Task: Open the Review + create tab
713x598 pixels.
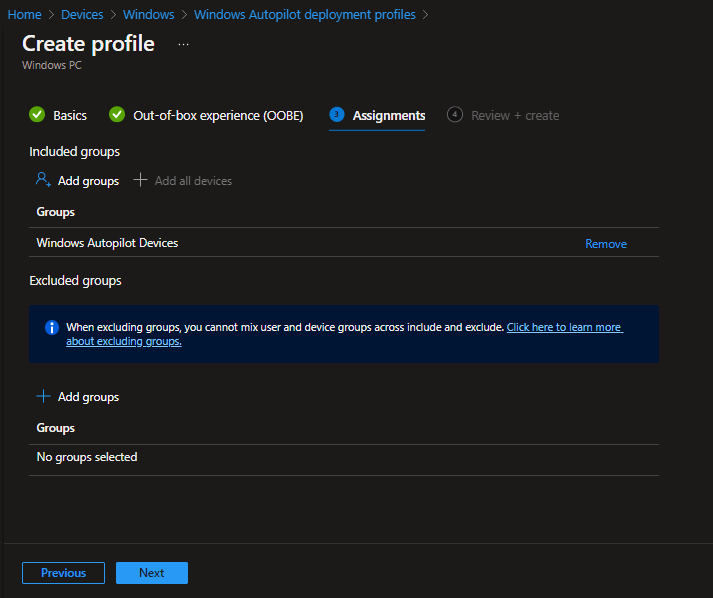Action: [x=515, y=116]
